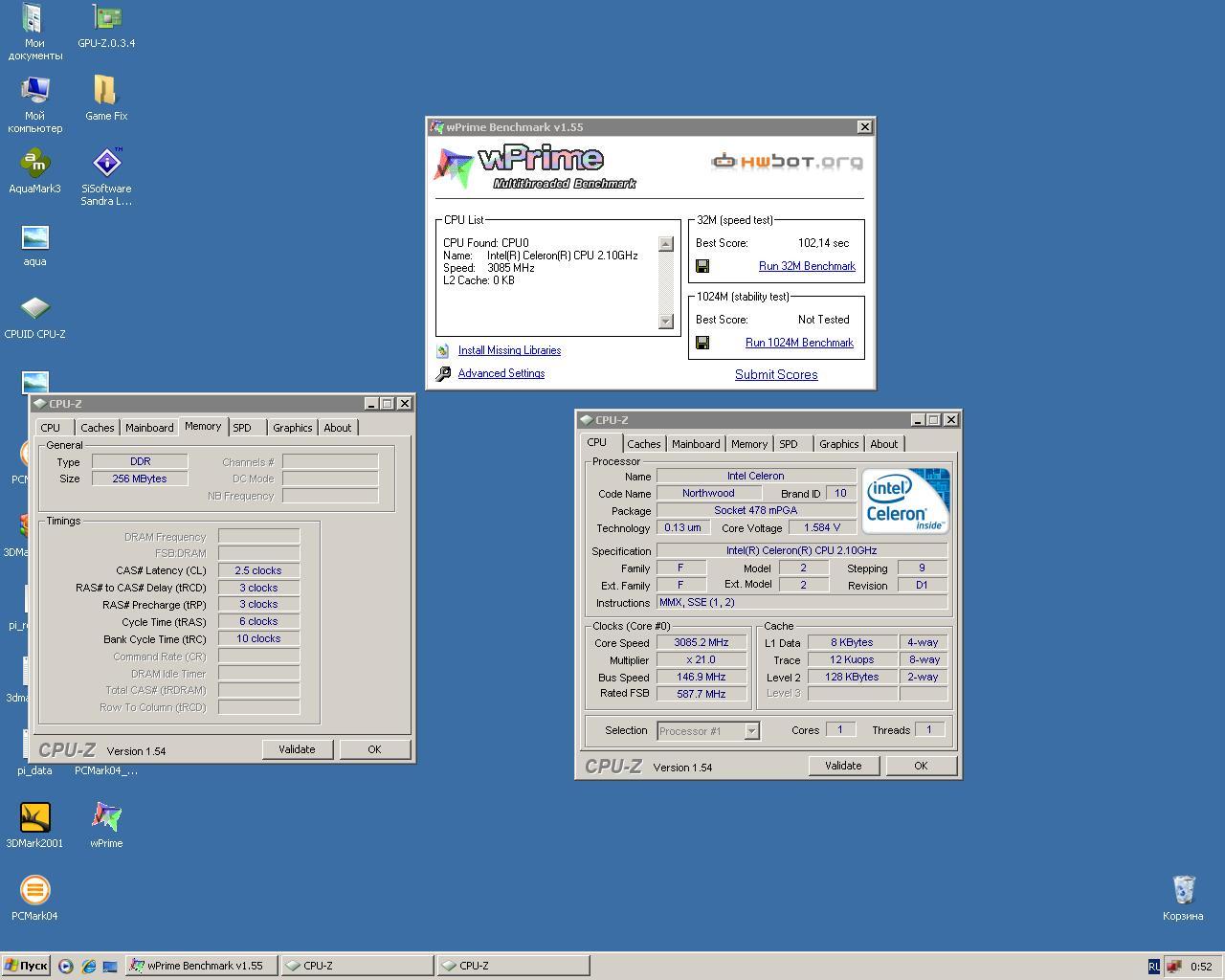Click the Rated FSB 587.7 MHz field
This screenshot has height=980, width=1225.
[x=702, y=694]
